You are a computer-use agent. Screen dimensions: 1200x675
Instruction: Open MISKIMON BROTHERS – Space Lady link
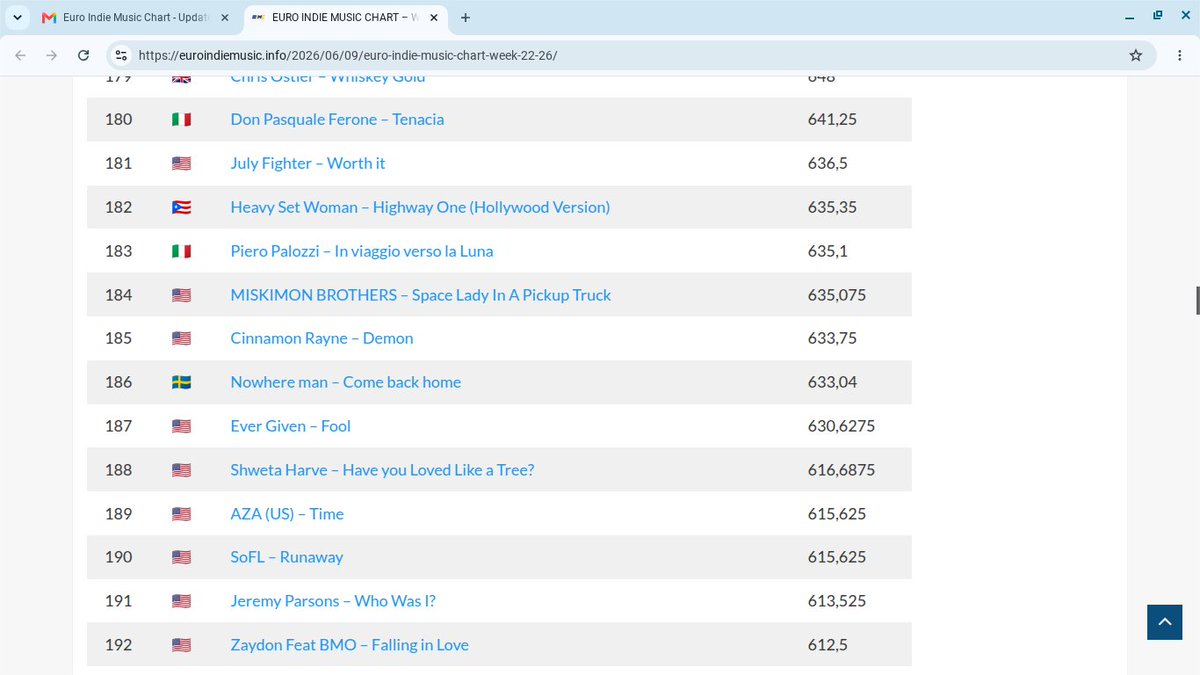(421, 295)
